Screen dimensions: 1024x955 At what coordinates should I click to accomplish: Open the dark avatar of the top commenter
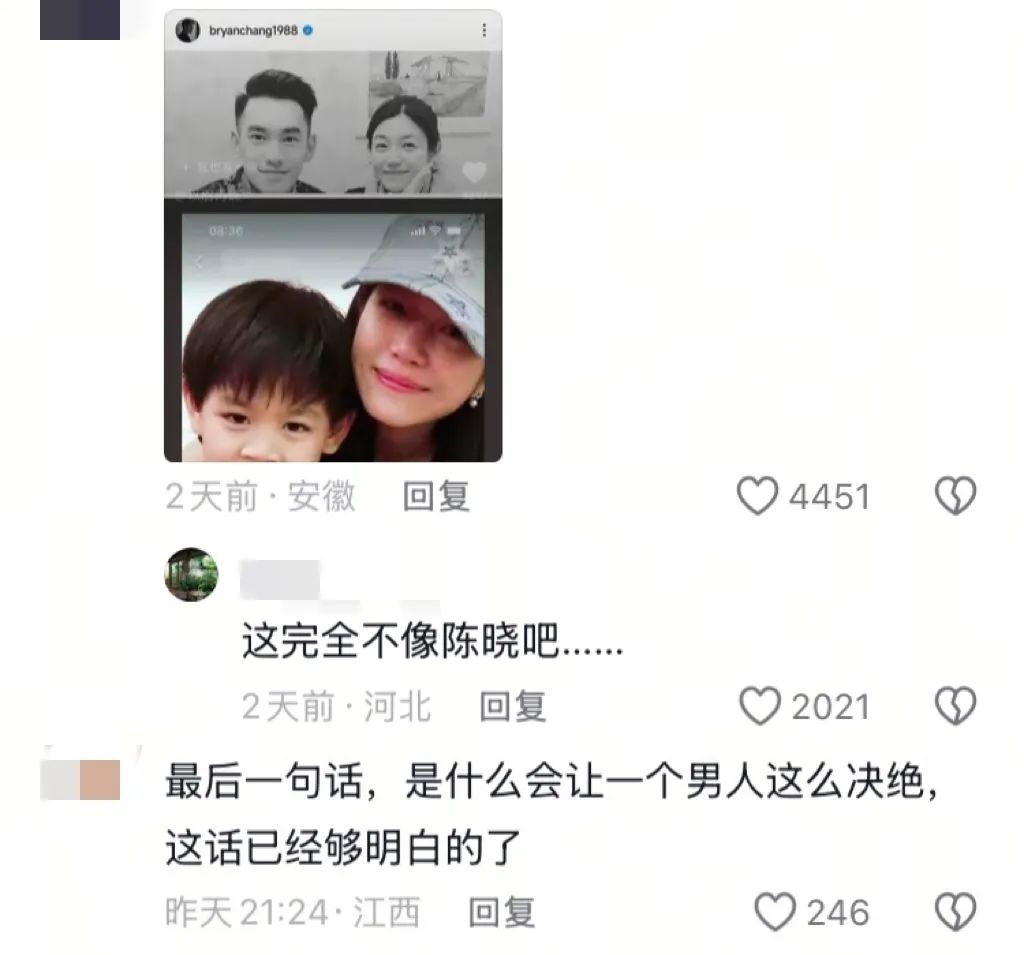[x=80, y=20]
